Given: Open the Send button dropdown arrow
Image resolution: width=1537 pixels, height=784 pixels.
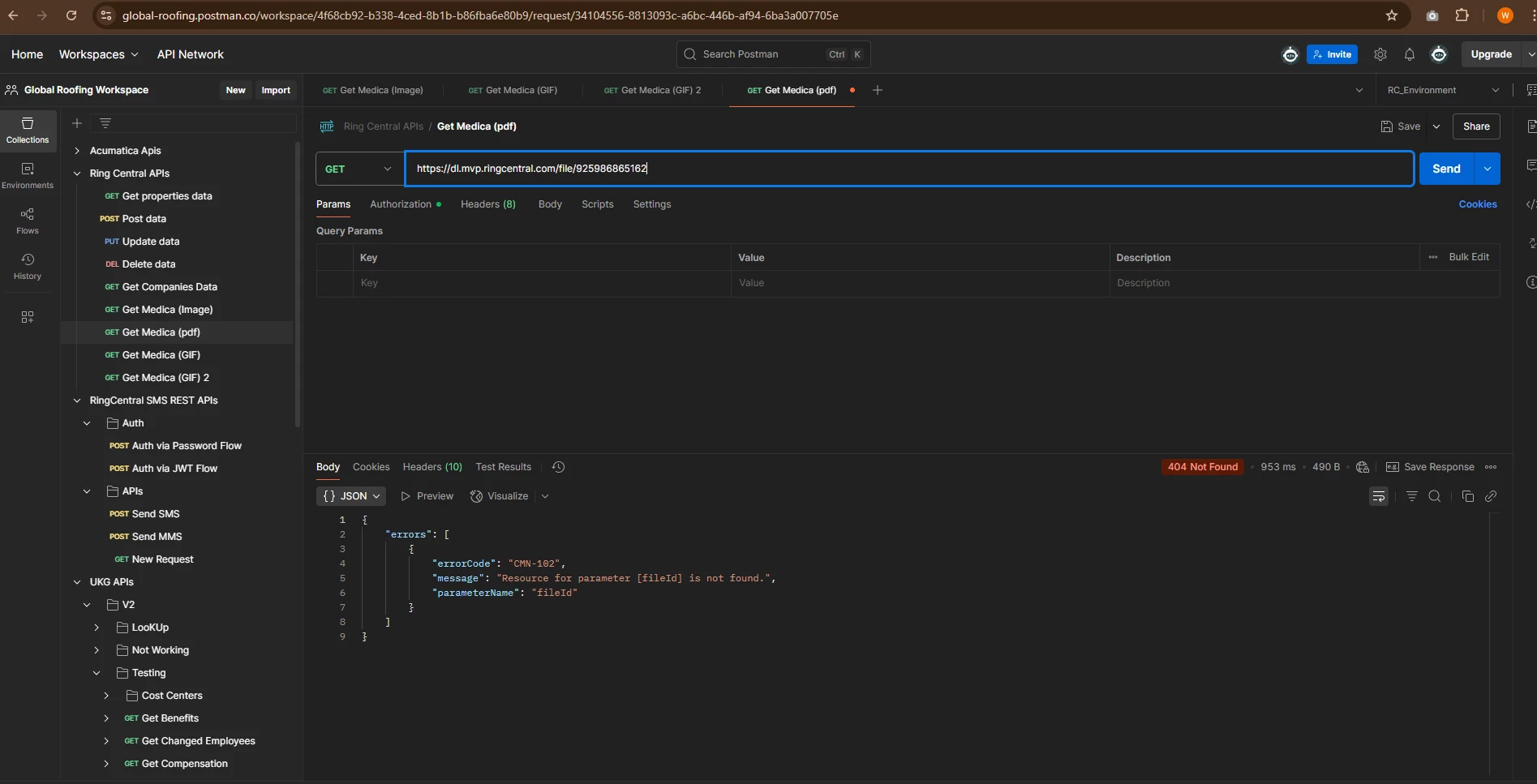Looking at the screenshot, I should point(1488,169).
